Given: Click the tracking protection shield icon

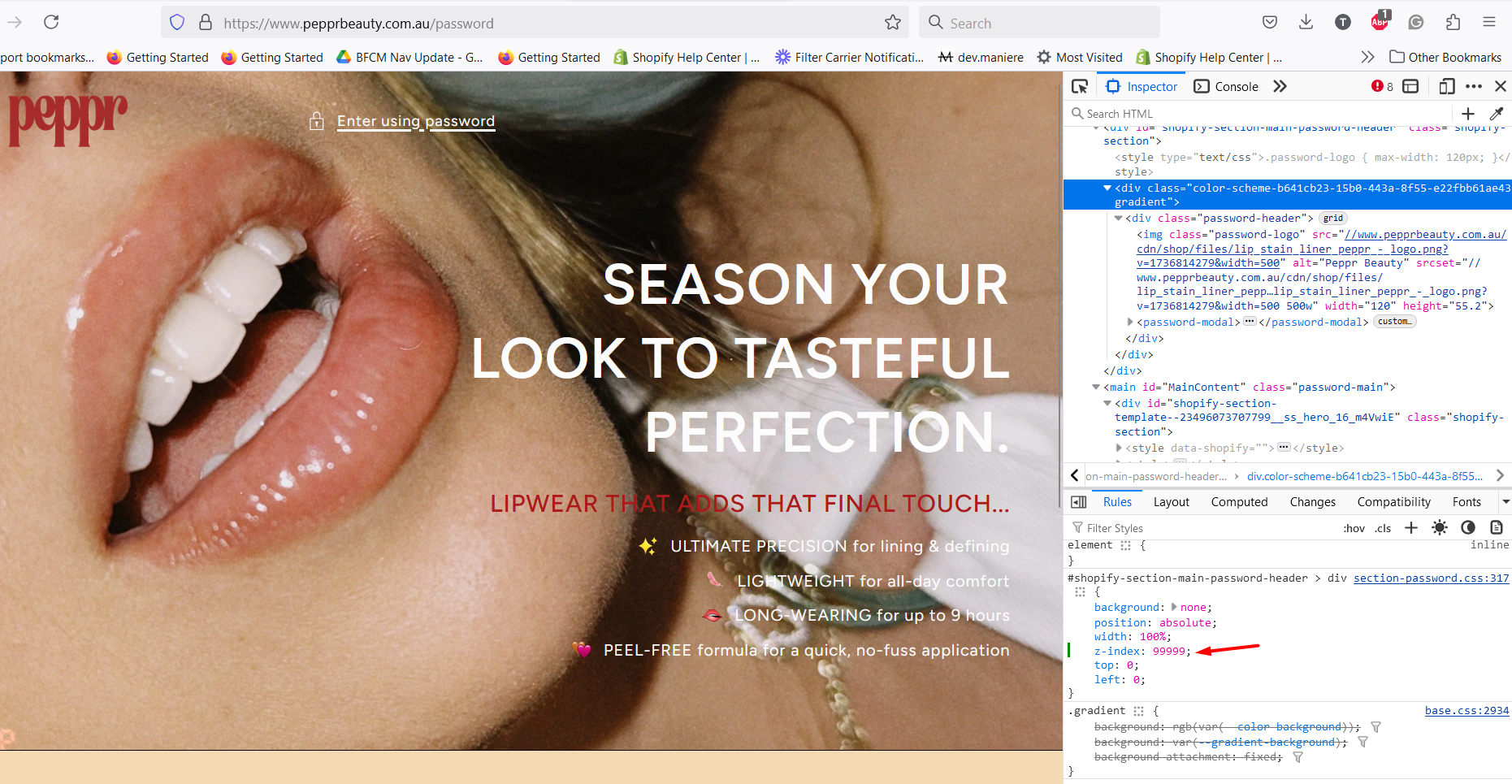Looking at the screenshot, I should coord(177,23).
